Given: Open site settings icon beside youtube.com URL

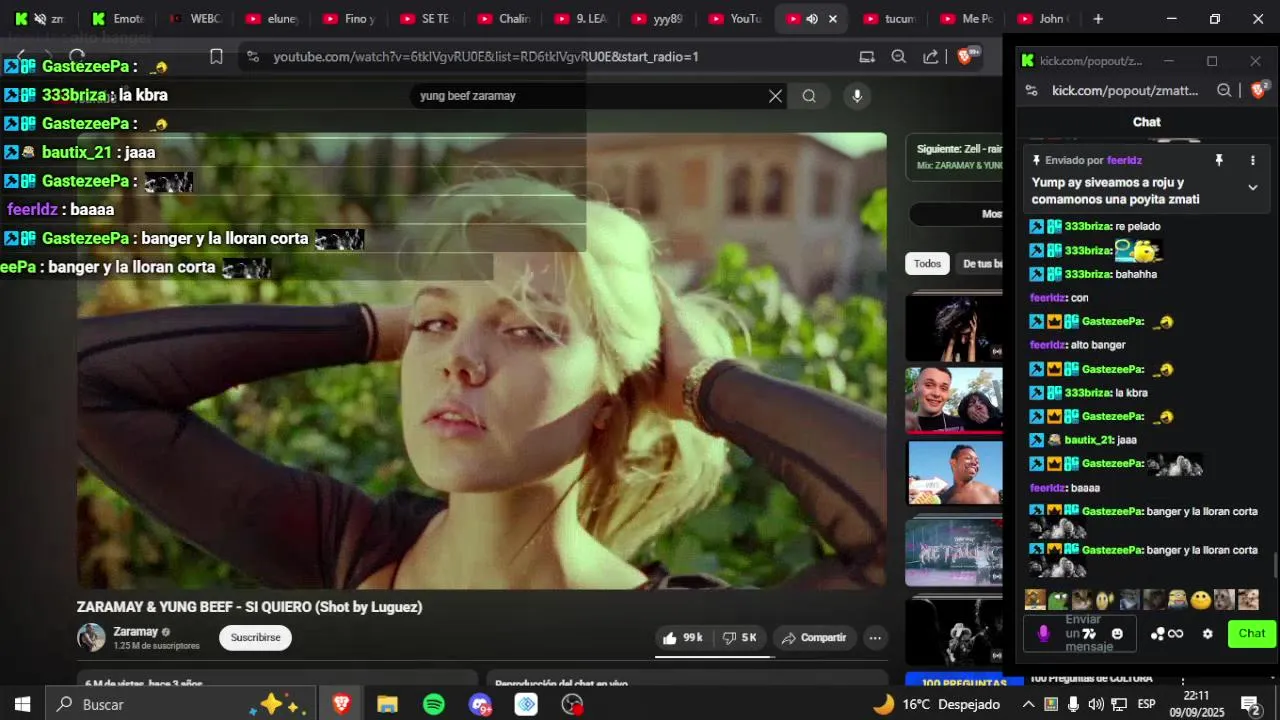Looking at the screenshot, I should [x=252, y=57].
